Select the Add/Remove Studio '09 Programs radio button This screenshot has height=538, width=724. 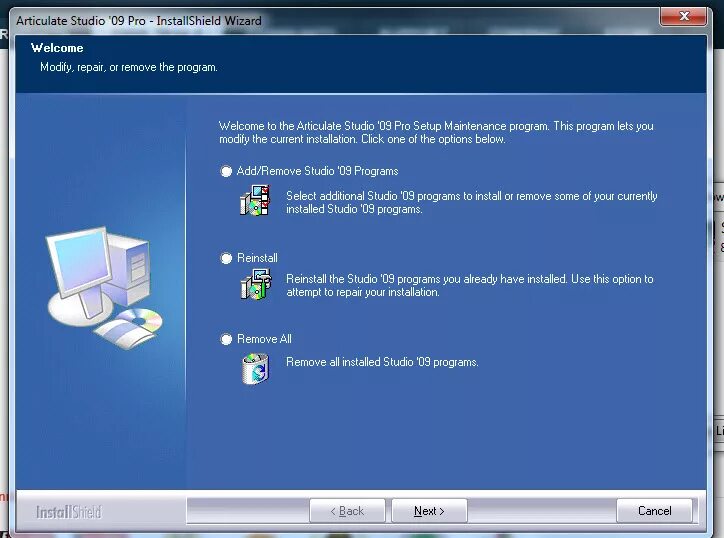tap(226, 171)
